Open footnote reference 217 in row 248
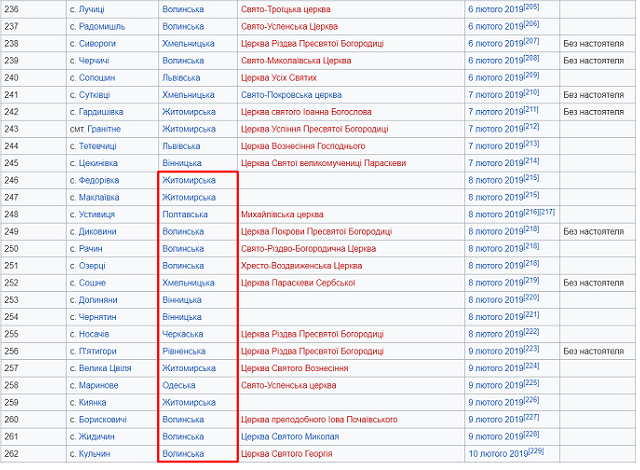Image resolution: width=640 pixels, height=470 pixels. (x=547, y=212)
